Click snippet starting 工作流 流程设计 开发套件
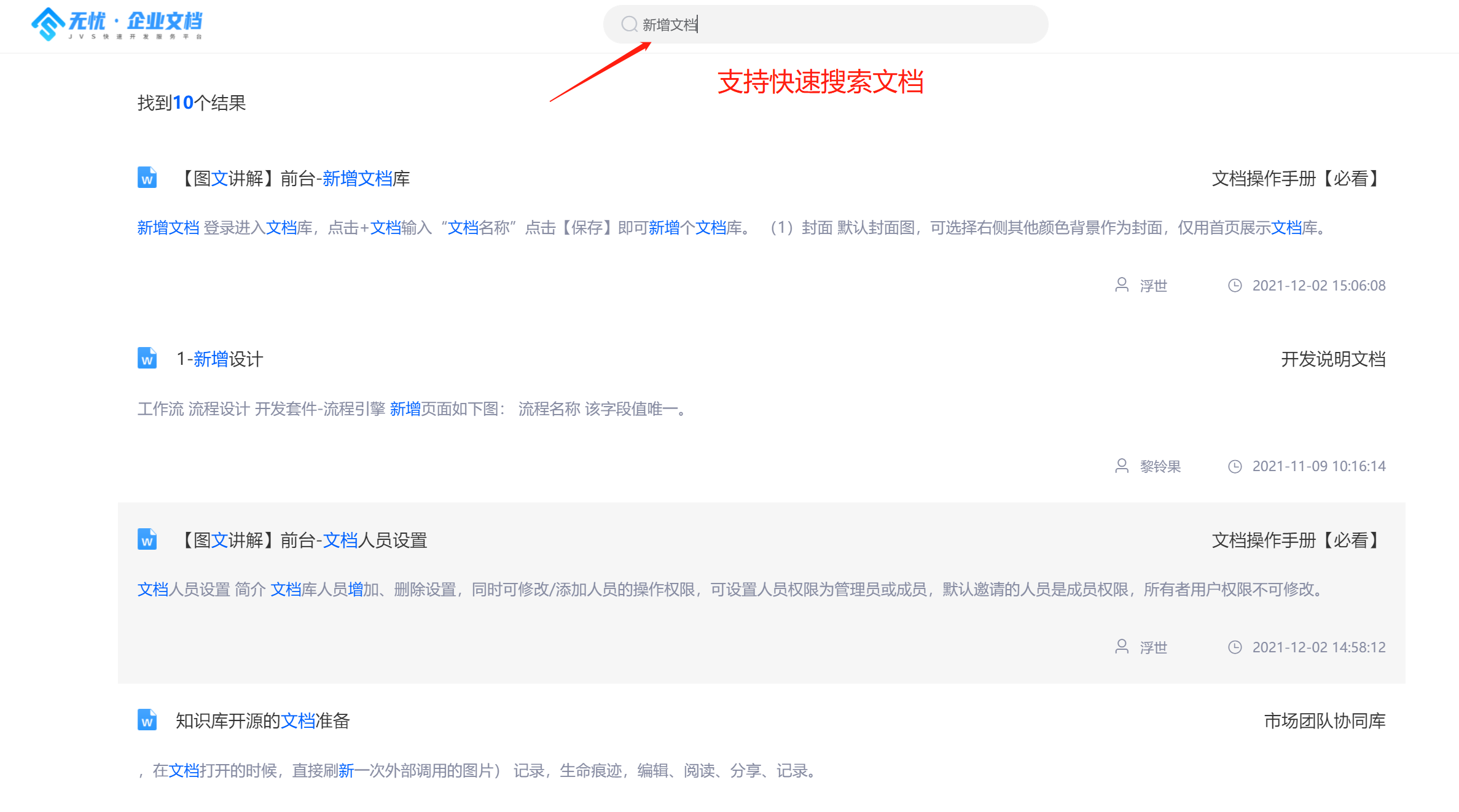This screenshot has width=1459, height=812. point(413,409)
